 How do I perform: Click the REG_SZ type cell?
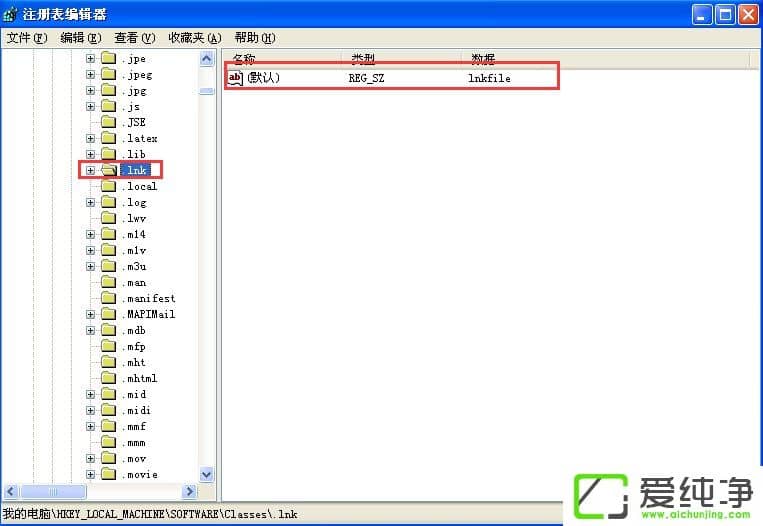[x=366, y=78]
